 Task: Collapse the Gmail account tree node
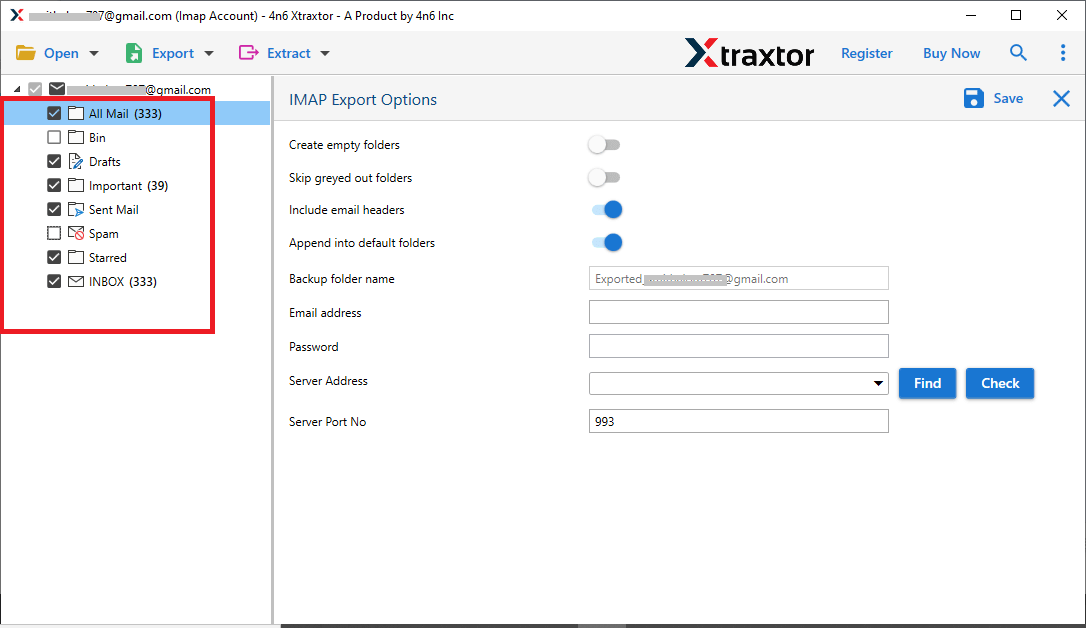pos(15,88)
